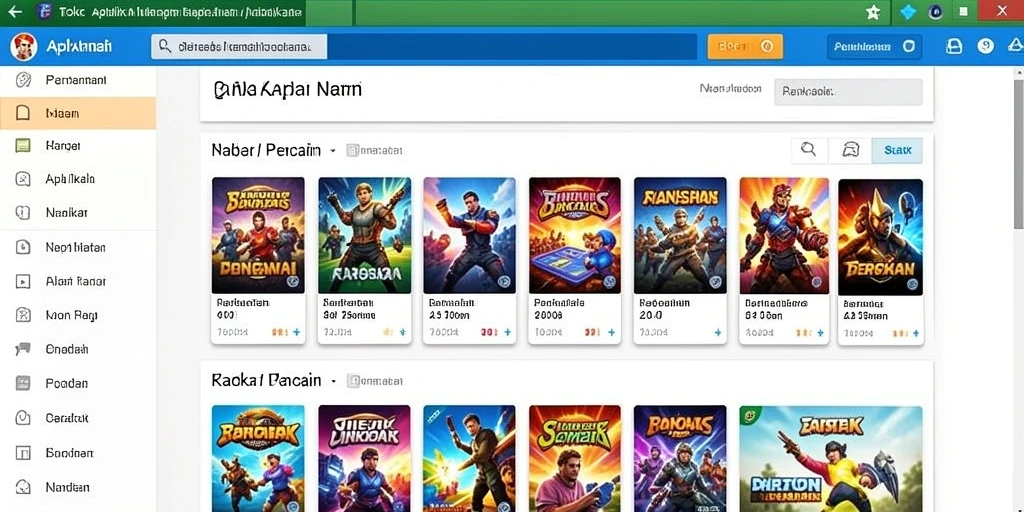The image size is (1024, 512).
Task: Click the icon beside Boodran in sidebar
Action: pyautogui.click(x=23, y=453)
